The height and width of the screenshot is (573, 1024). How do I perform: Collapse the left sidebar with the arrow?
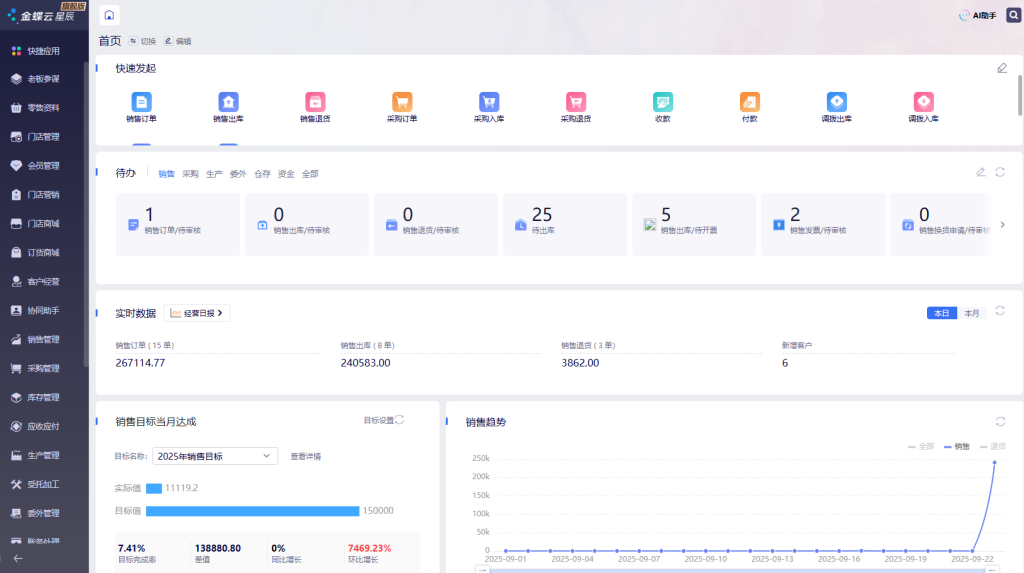[17, 559]
